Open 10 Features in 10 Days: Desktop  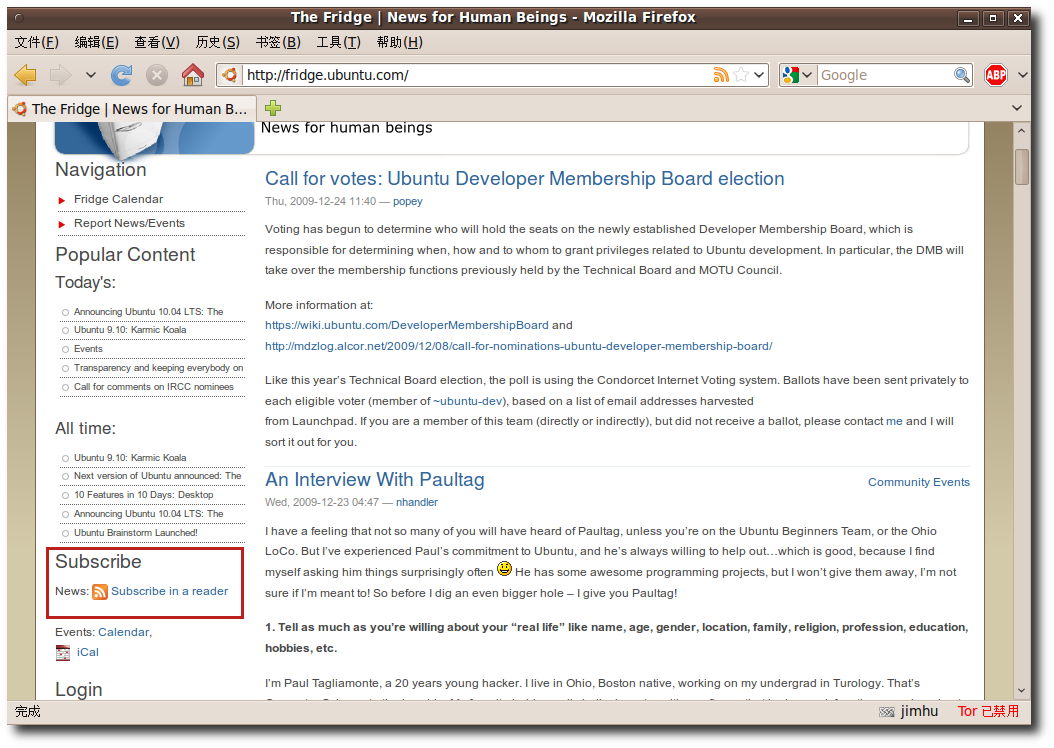pos(143,495)
